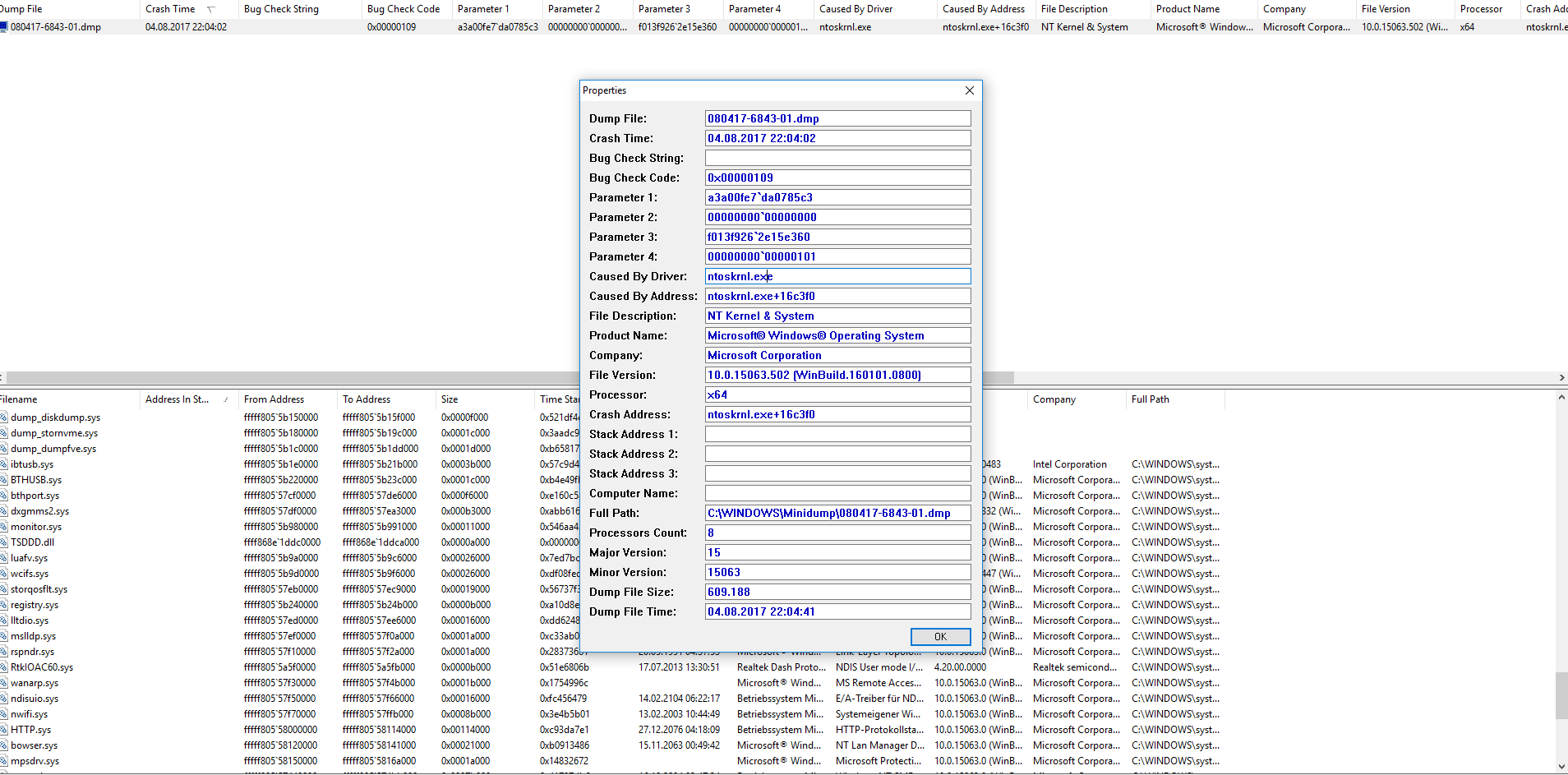The height and width of the screenshot is (775, 1568).
Task: Click the Processors Count field
Action: coord(837,533)
